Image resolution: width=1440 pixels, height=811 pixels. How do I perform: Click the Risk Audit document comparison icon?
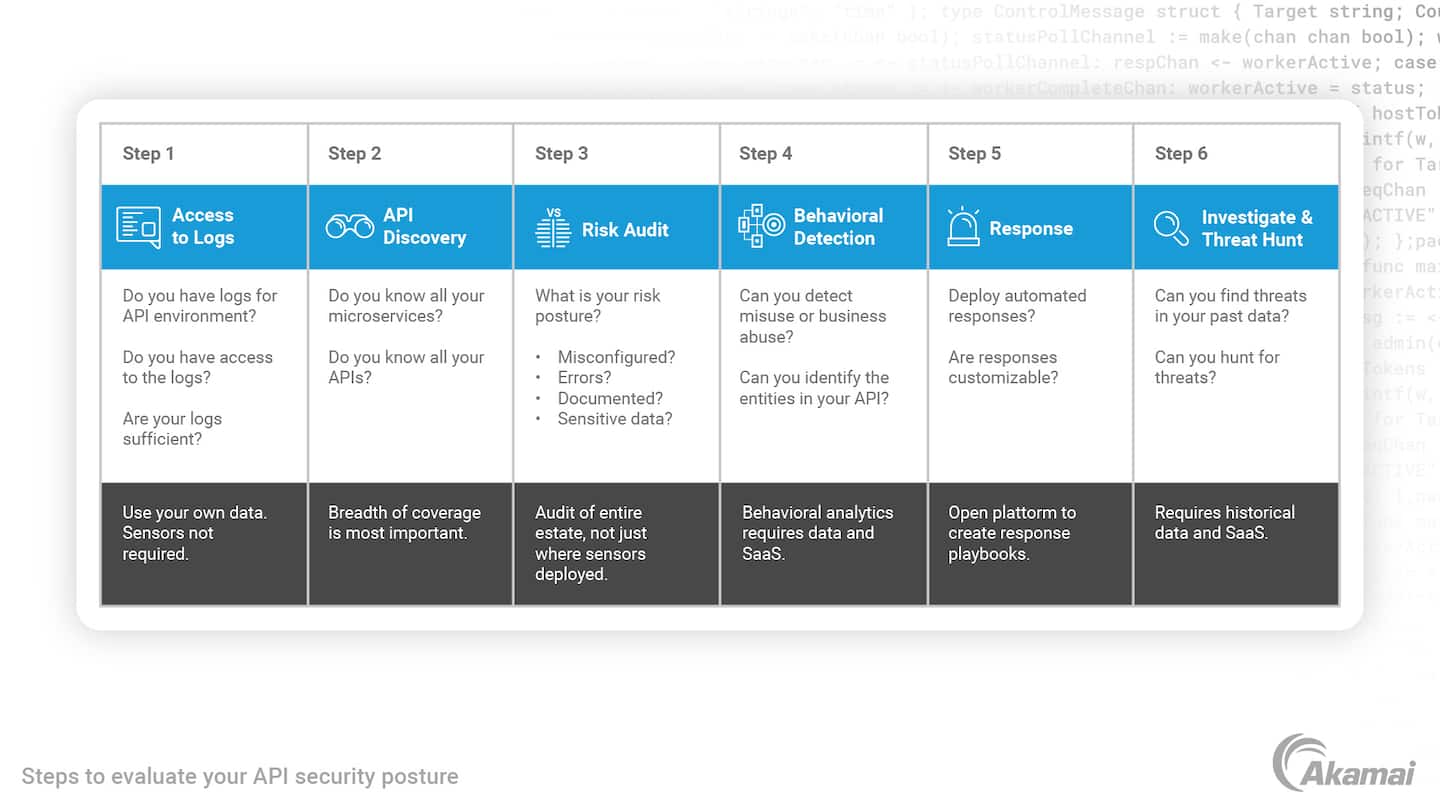[553, 229]
